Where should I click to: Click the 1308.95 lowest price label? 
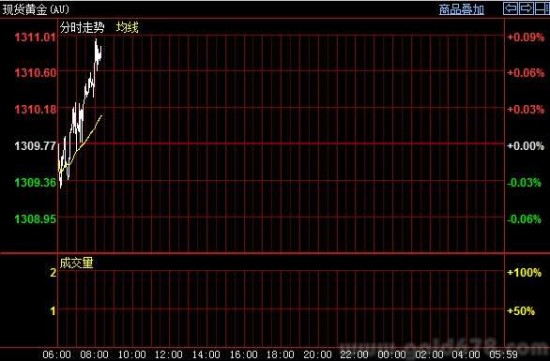tap(35, 219)
